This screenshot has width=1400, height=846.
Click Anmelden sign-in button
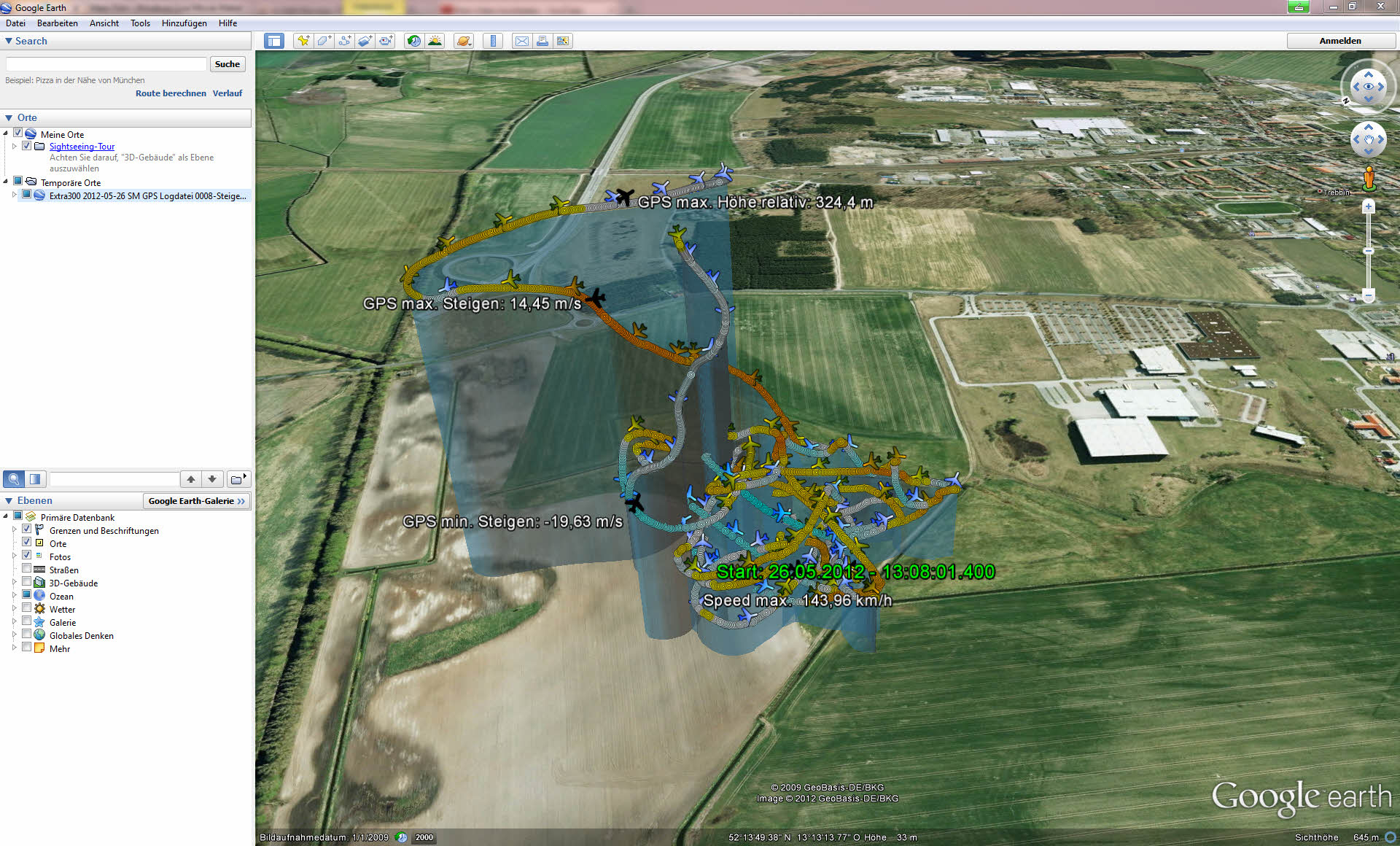[x=1340, y=41]
